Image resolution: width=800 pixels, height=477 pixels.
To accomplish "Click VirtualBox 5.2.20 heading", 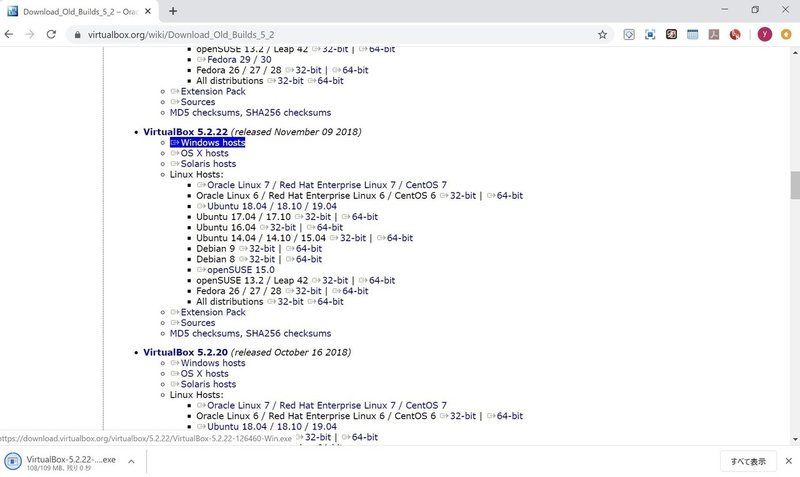I will tap(186, 352).
